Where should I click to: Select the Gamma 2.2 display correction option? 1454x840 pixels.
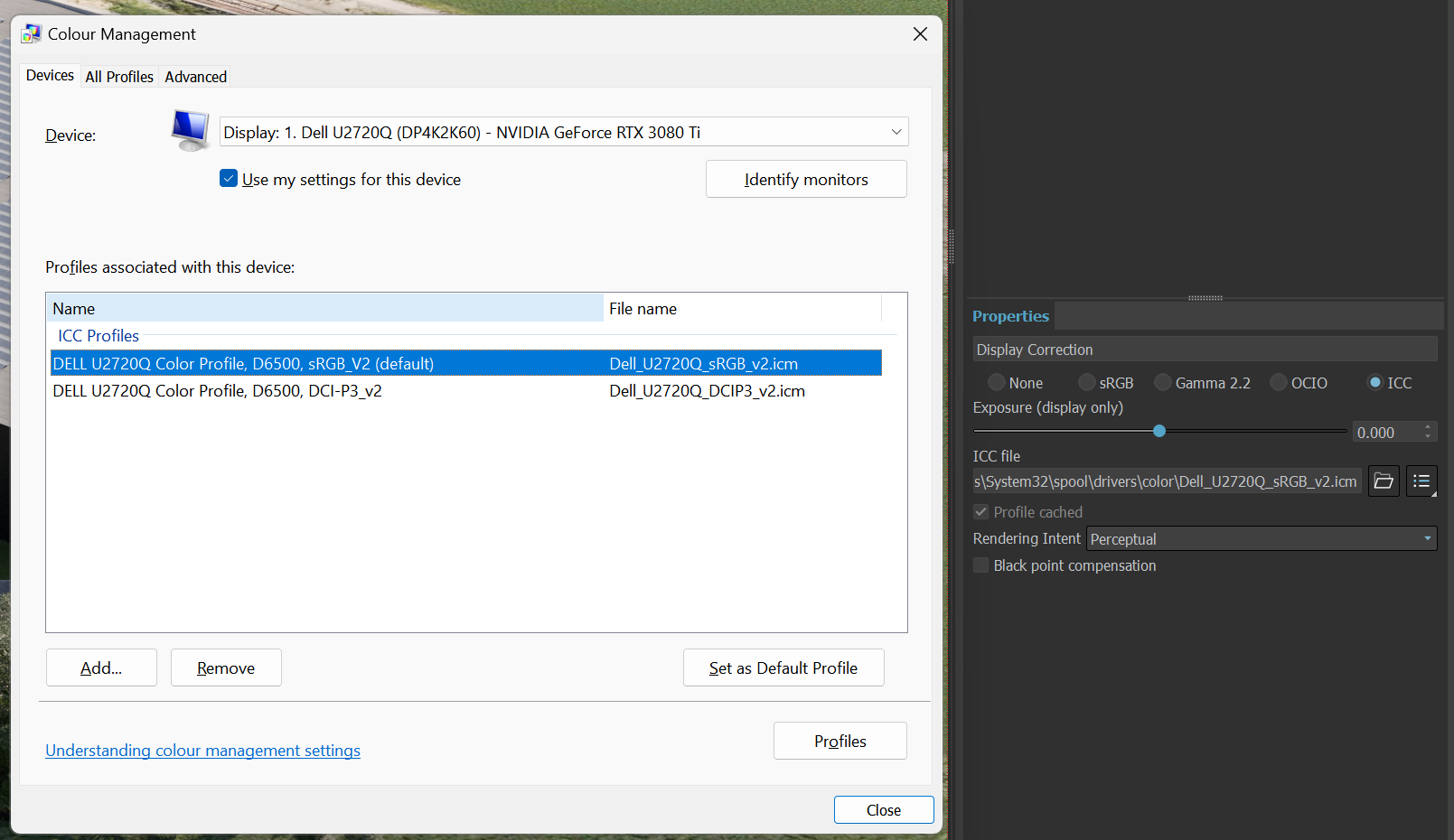pyautogui.click(x=1163, y=383)
